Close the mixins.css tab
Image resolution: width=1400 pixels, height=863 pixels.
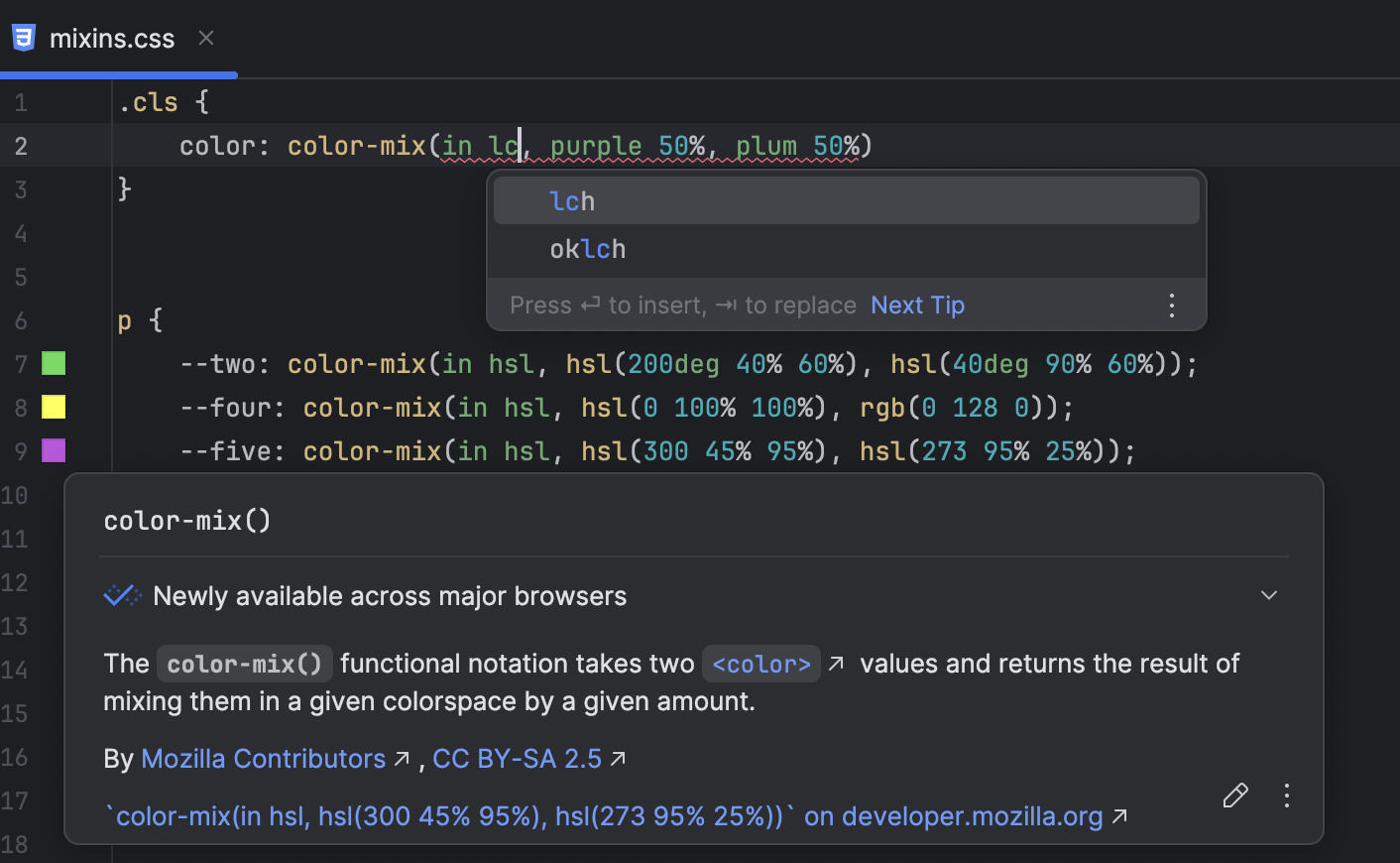click(205, 38)
